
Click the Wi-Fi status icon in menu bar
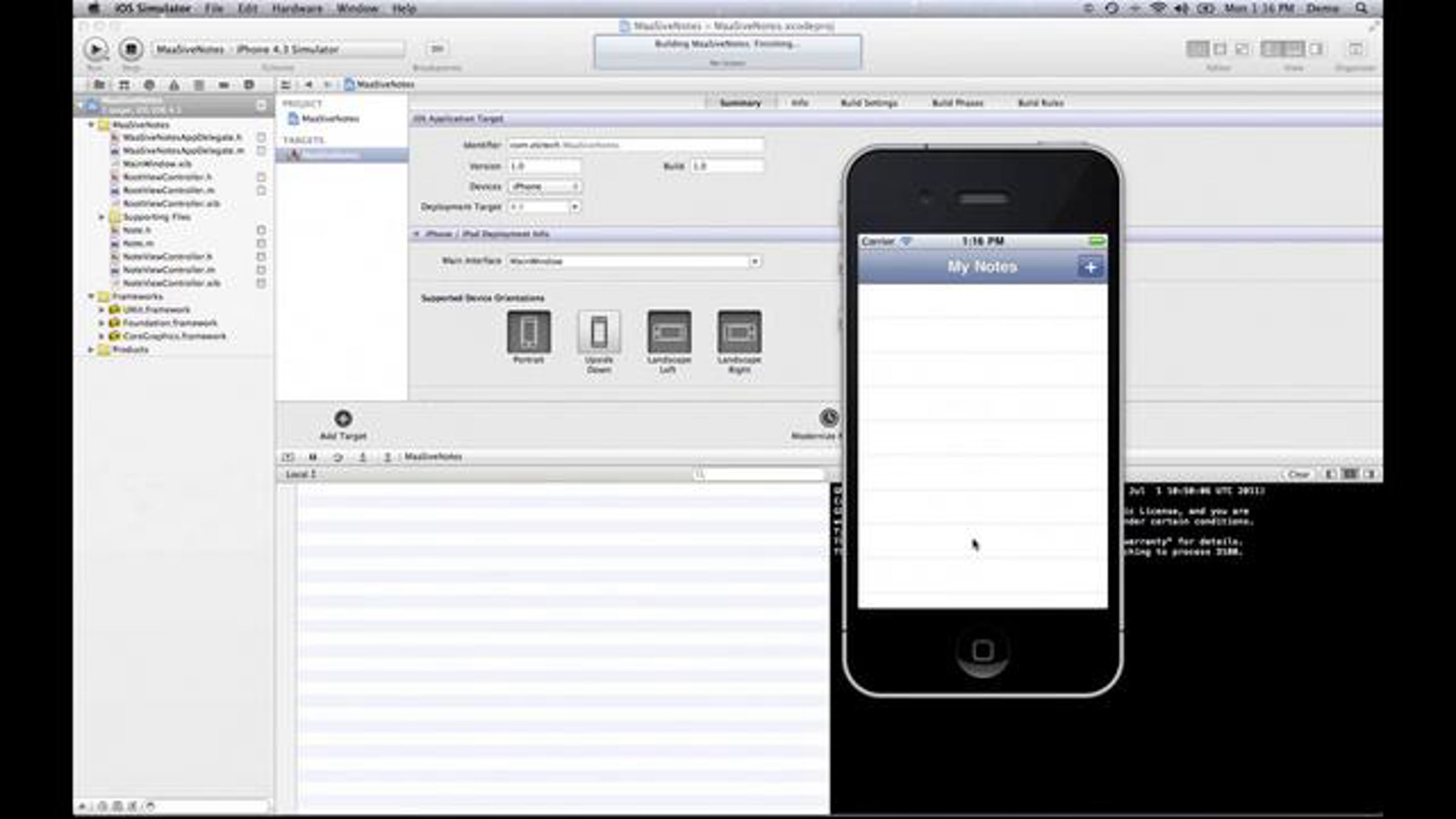point(1158,8)
